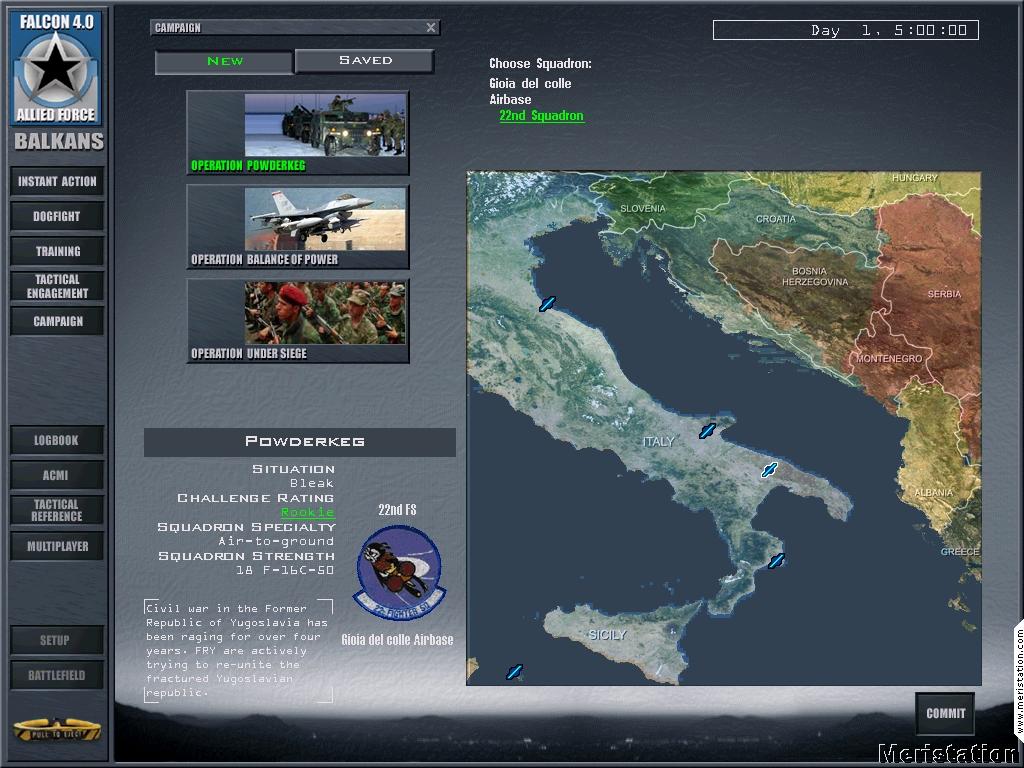Image resolution: width=1024 pixels, height=768 pixels.
Task: Switch to the New campaigns tab
Action: [222, 61]
